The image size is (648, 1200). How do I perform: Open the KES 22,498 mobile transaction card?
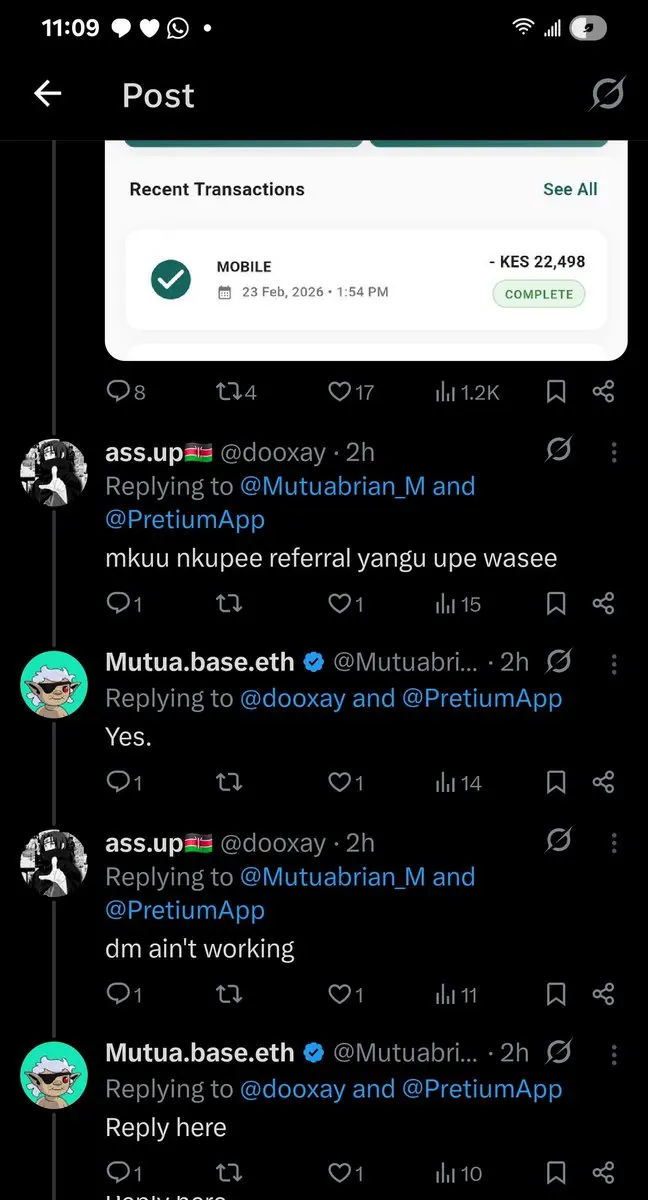tap(366, 279)
